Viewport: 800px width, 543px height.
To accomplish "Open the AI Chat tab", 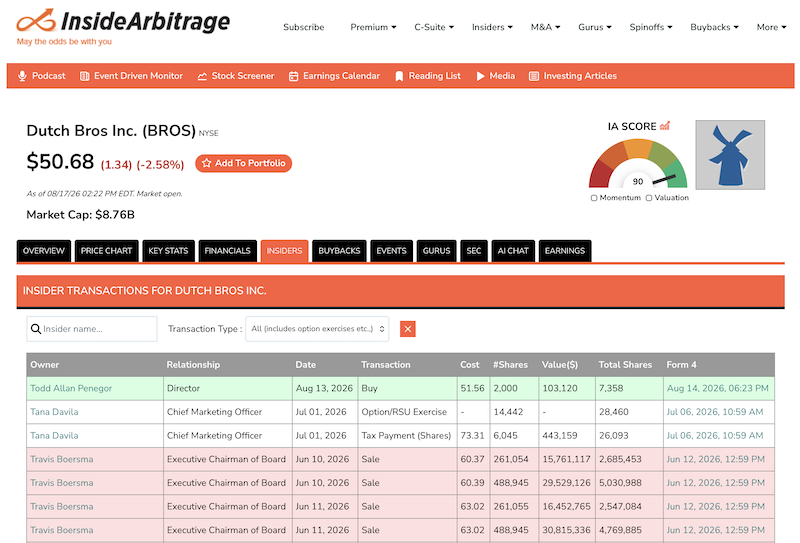I will point(513,251).
